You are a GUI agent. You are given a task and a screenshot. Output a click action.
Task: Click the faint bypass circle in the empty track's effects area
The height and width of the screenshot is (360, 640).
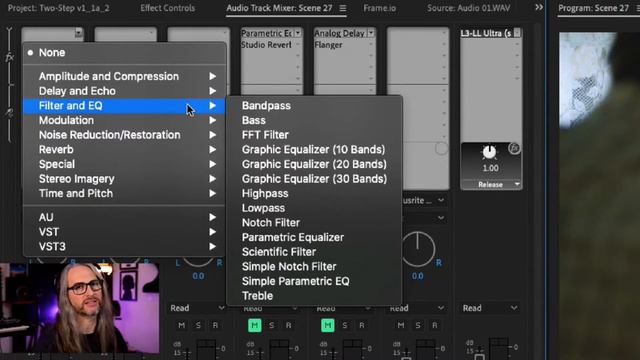441,149
